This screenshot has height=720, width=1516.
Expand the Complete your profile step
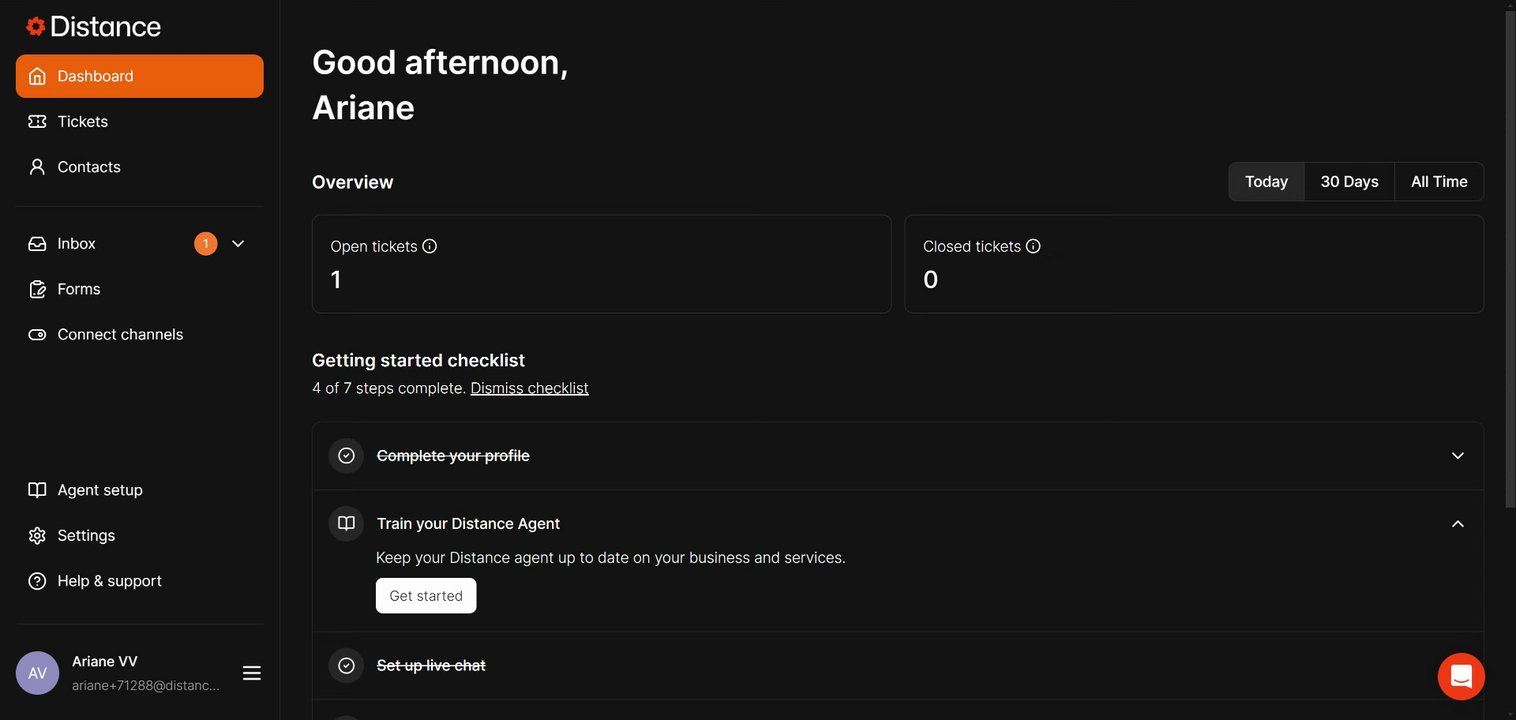pyautogui.click(x=1457, y=456)
